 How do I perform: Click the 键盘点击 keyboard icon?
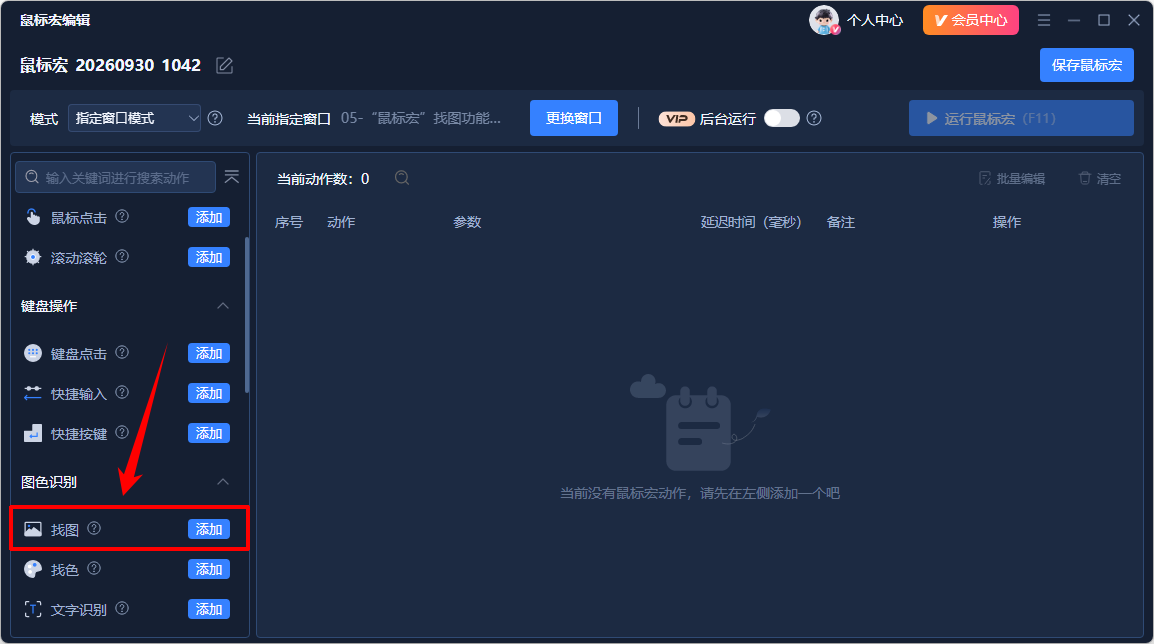[x=33, y=353]
